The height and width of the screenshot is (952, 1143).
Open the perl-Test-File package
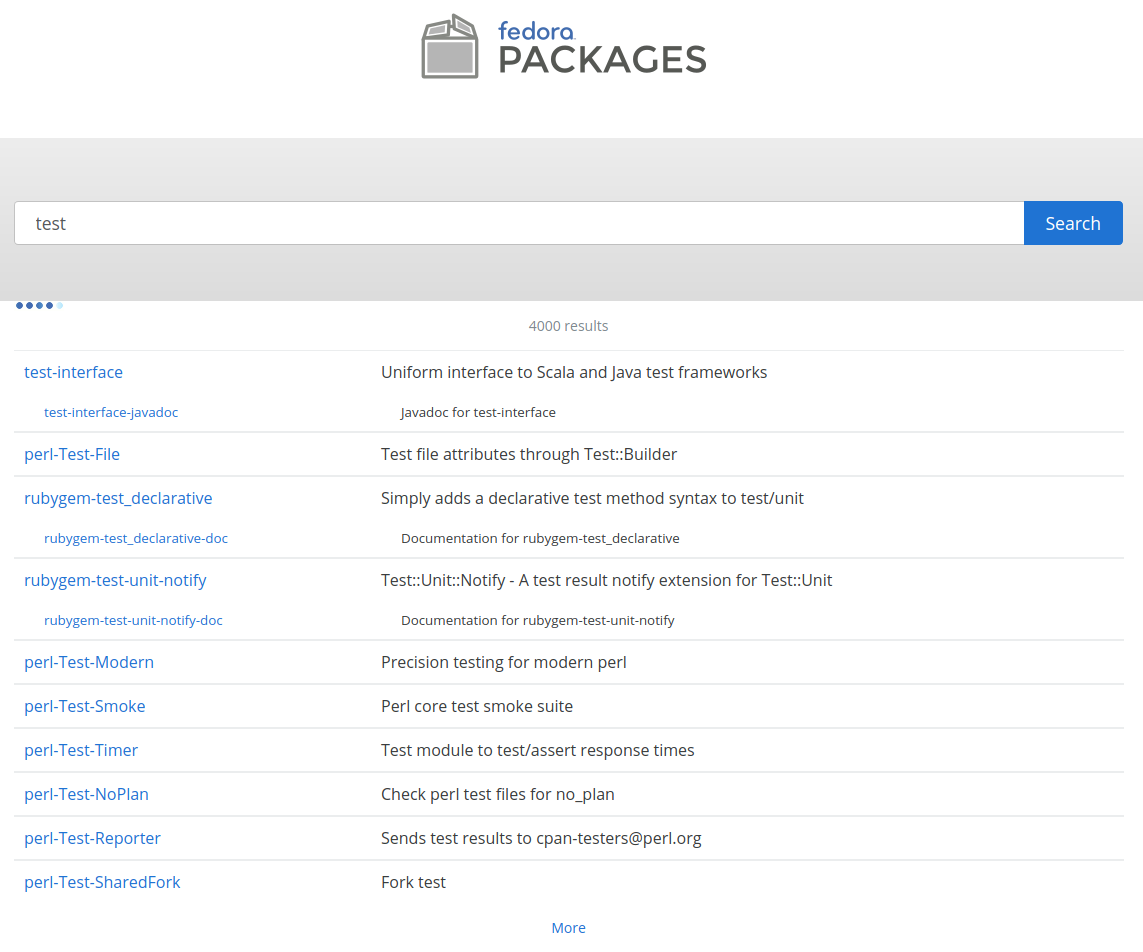click(72, 454)
